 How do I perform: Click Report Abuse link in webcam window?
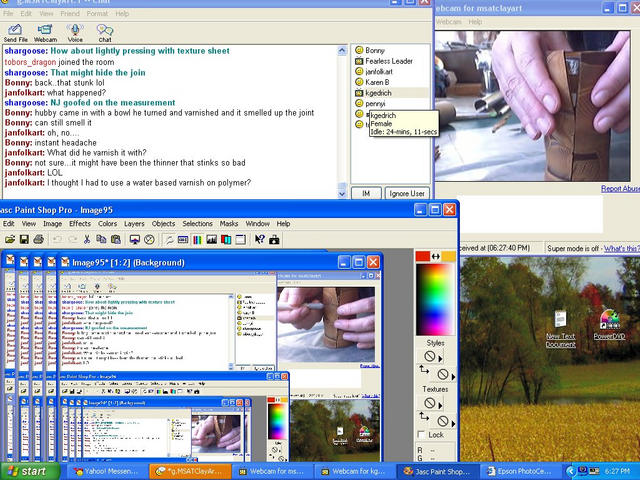click(620, 189)
